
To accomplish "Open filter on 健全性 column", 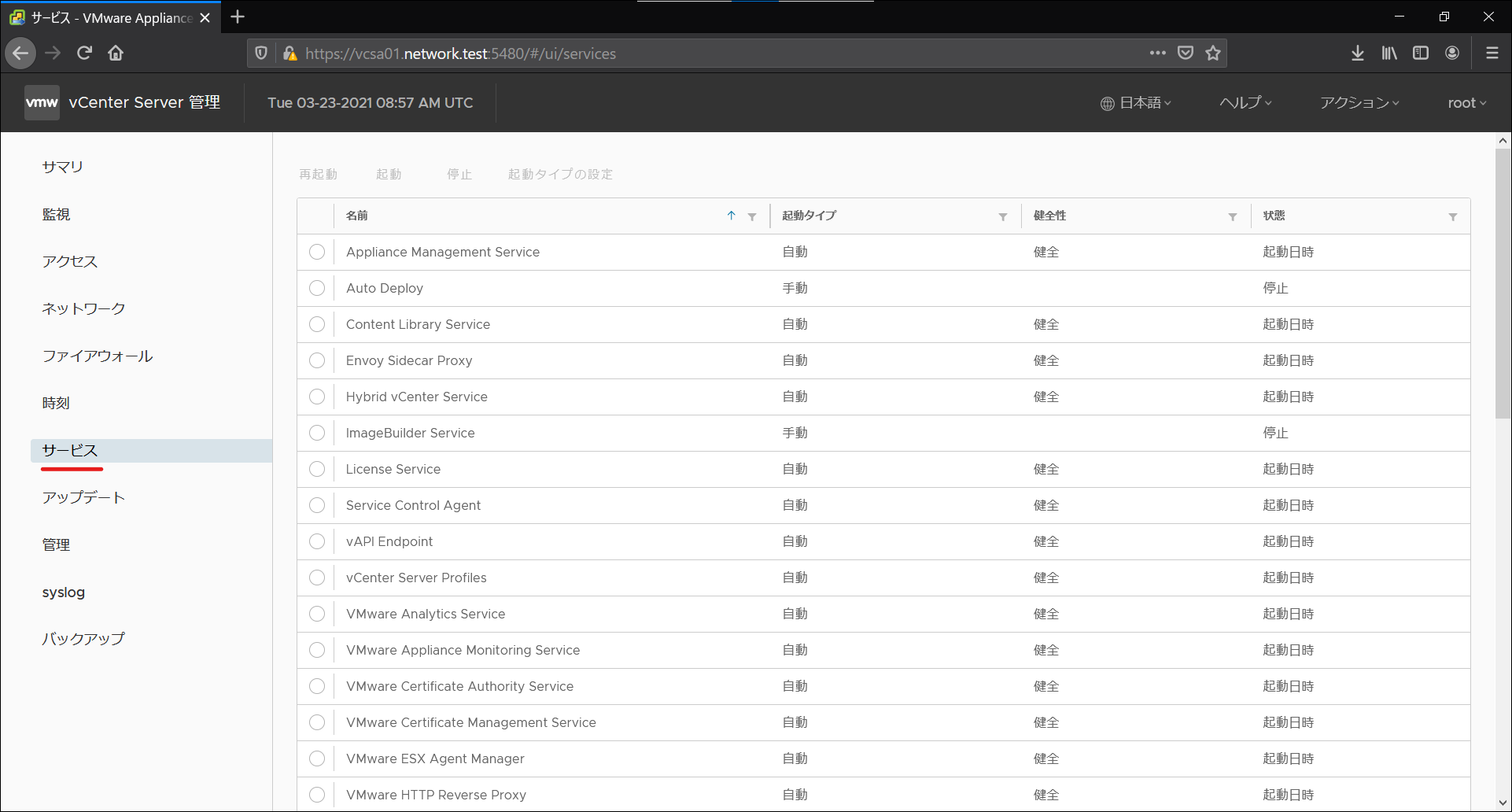I will point(1233,216).
